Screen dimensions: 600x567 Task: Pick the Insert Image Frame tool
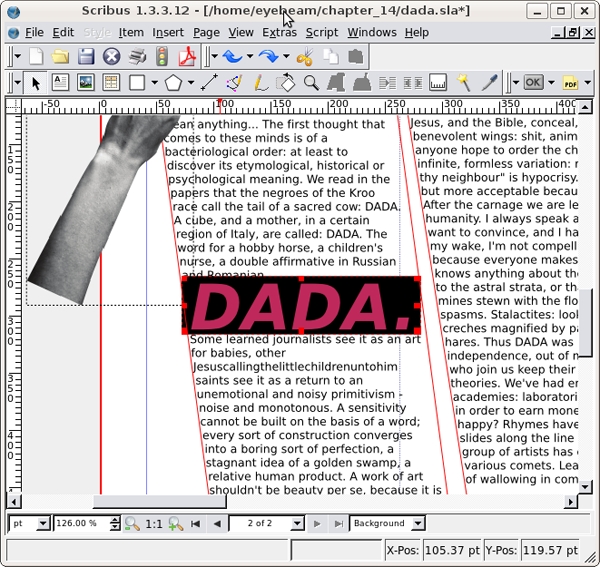coord(86,83)
